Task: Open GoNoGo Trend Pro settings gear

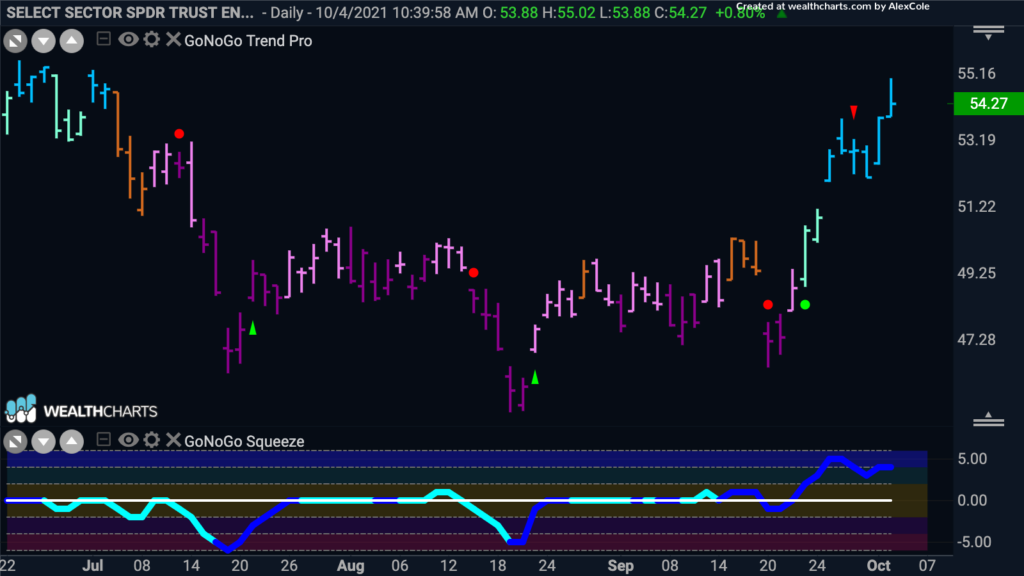Action: tap(152, 39)
